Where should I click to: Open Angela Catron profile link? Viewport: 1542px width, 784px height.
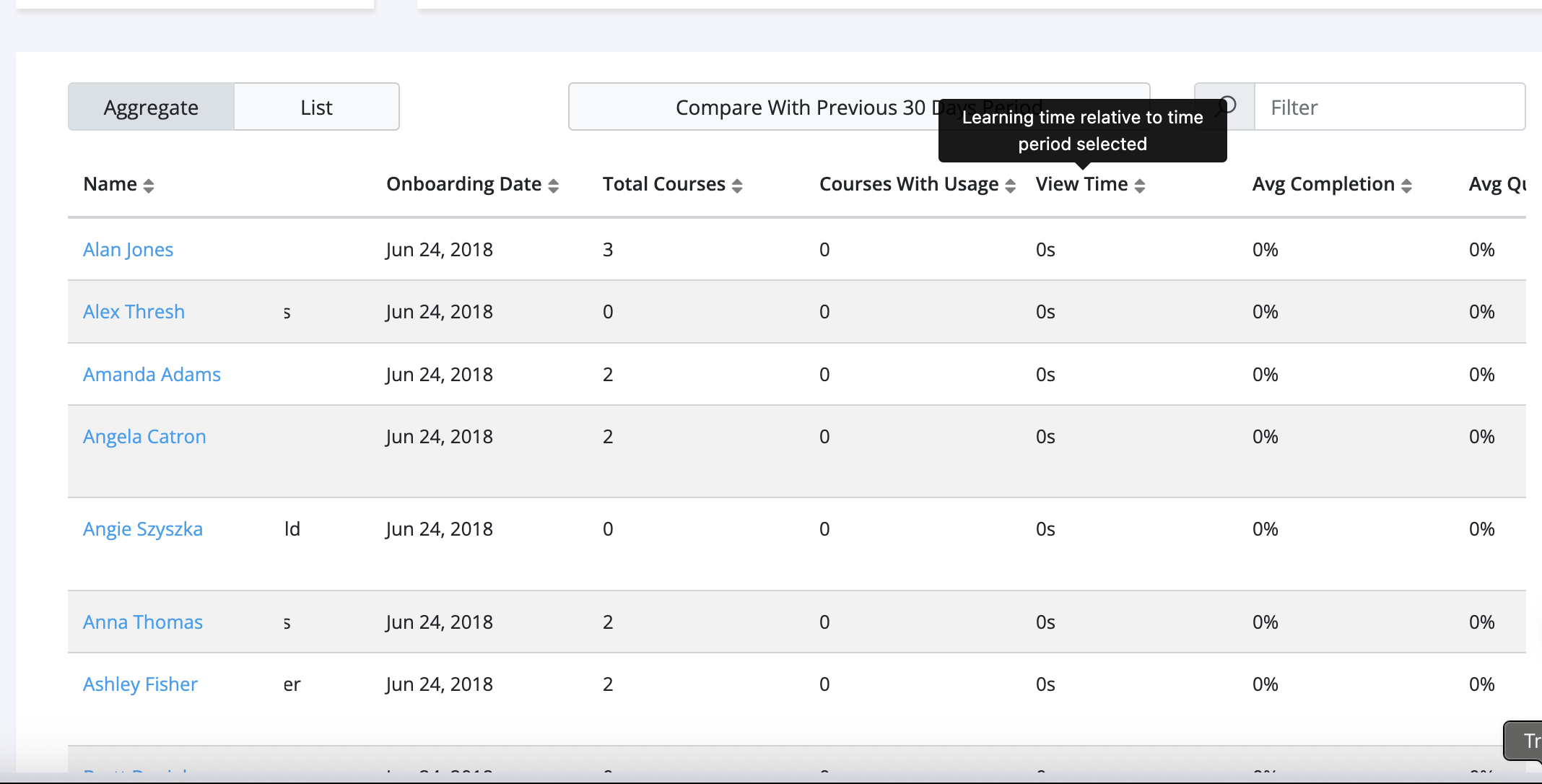tap(144, 436)
